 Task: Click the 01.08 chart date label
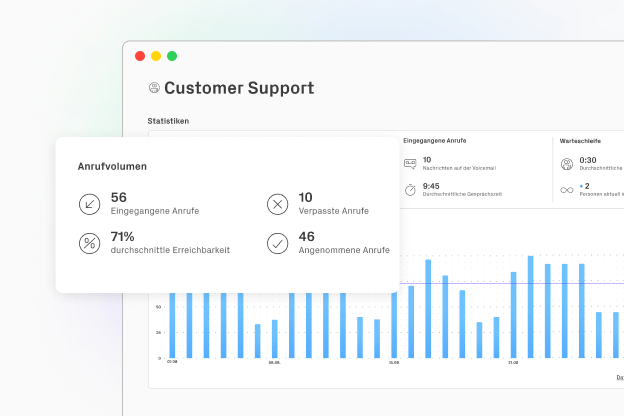click(x=172, y=361)
